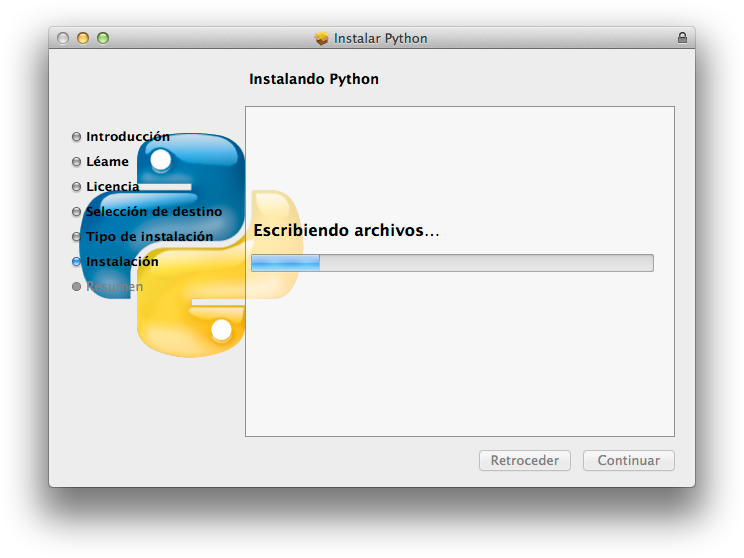This screenshot has height=558, width=744.
Task: Click the lock icon in title bar
Action: pos(682,38)
